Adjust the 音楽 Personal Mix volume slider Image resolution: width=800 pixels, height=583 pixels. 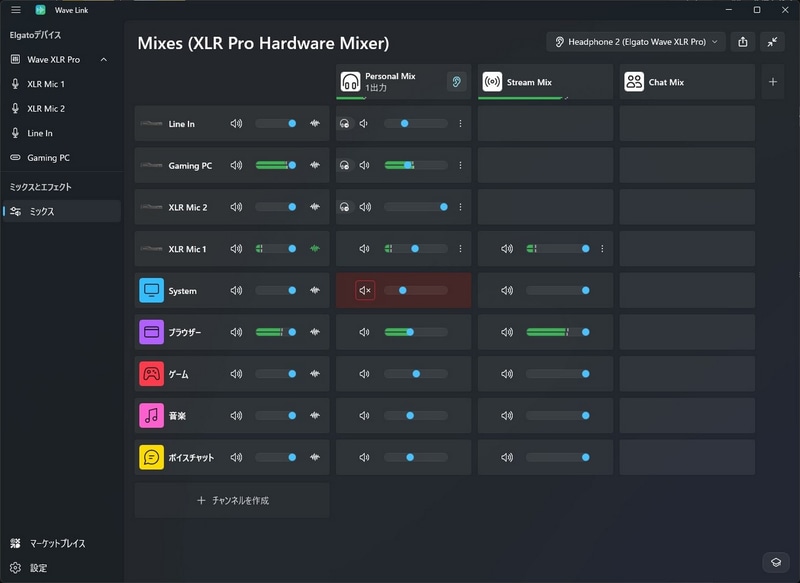[x=416, y=416]
